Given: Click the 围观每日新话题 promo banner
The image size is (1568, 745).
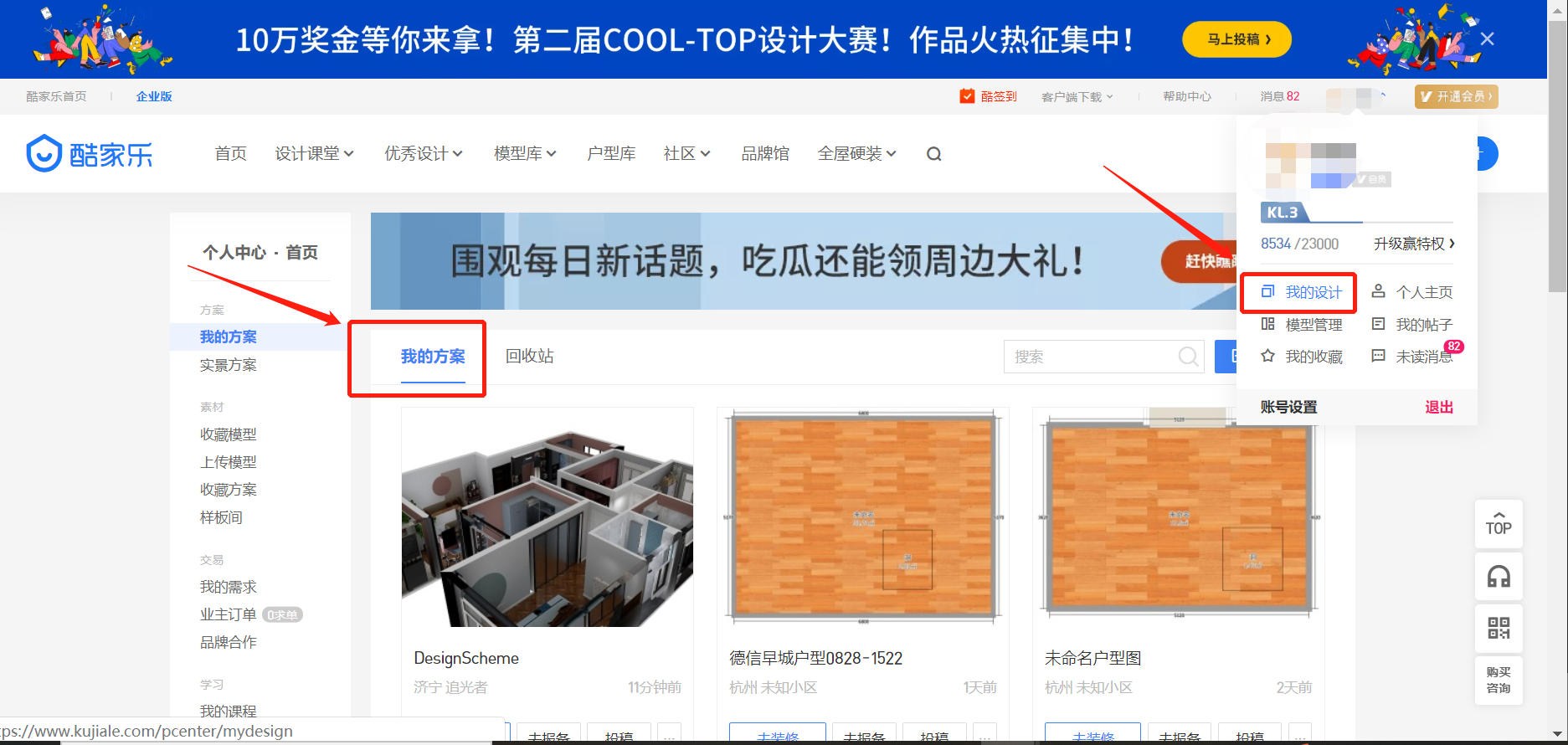Looking at the screenshot, I should [804, 261].
